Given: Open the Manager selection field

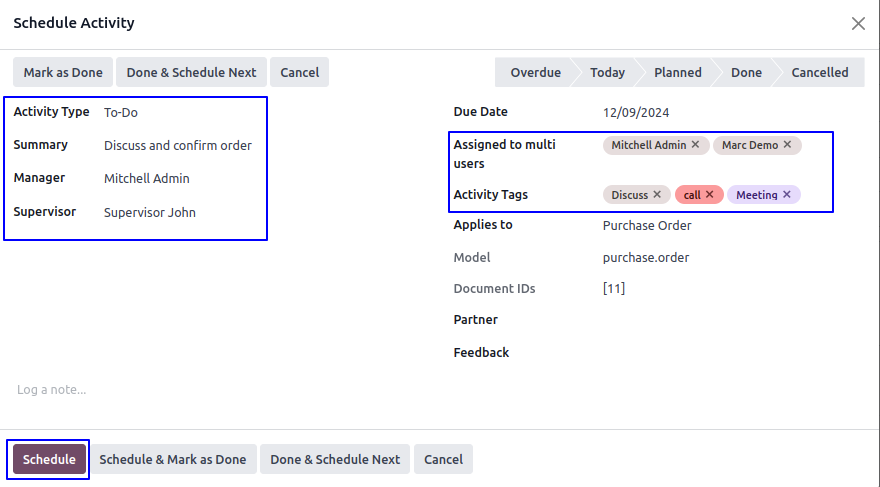Looking at the screenshot, I should pos(180,179).
